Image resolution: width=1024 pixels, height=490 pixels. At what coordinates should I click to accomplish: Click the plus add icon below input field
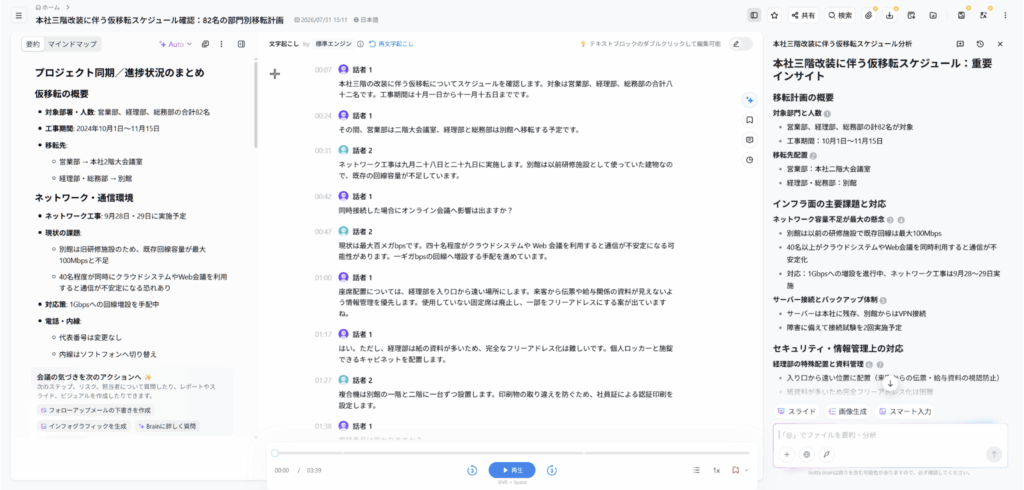pos(787,454)
